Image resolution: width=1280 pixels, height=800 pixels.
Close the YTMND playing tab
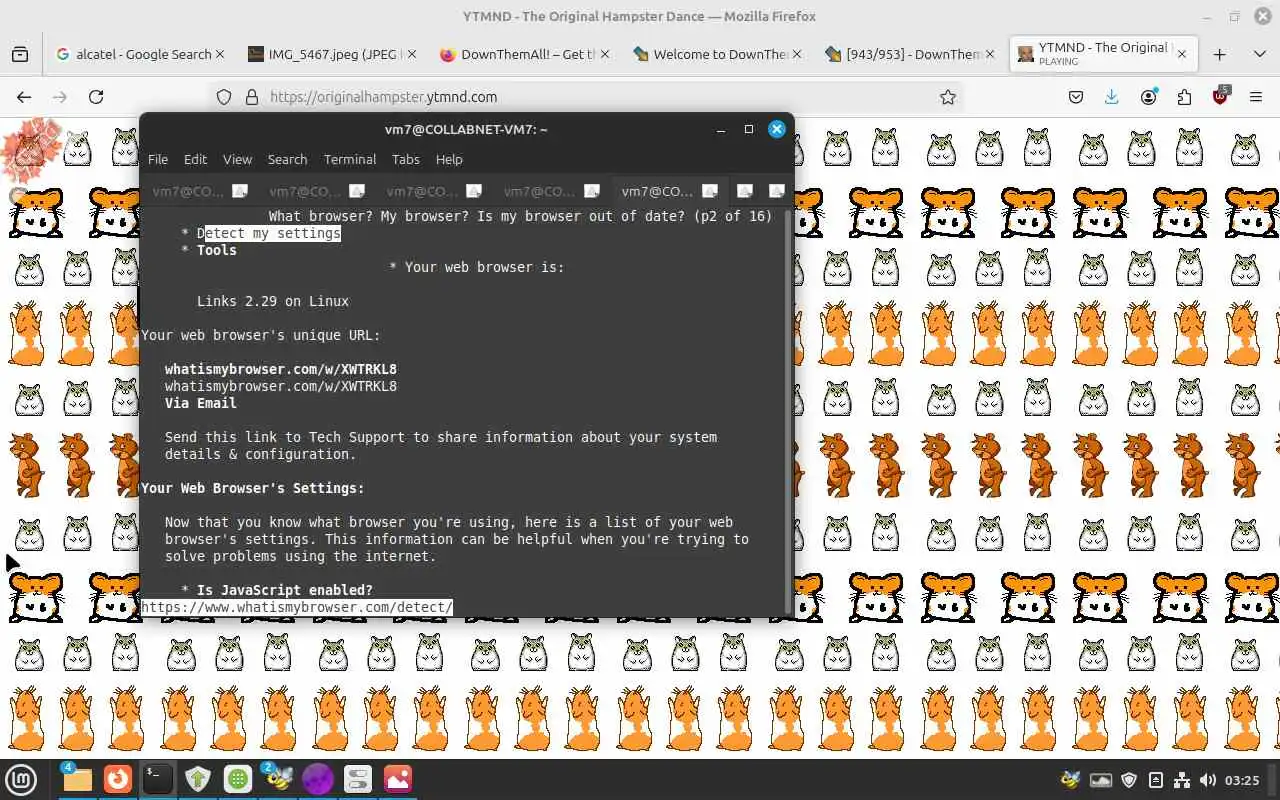coord(1181,54)
